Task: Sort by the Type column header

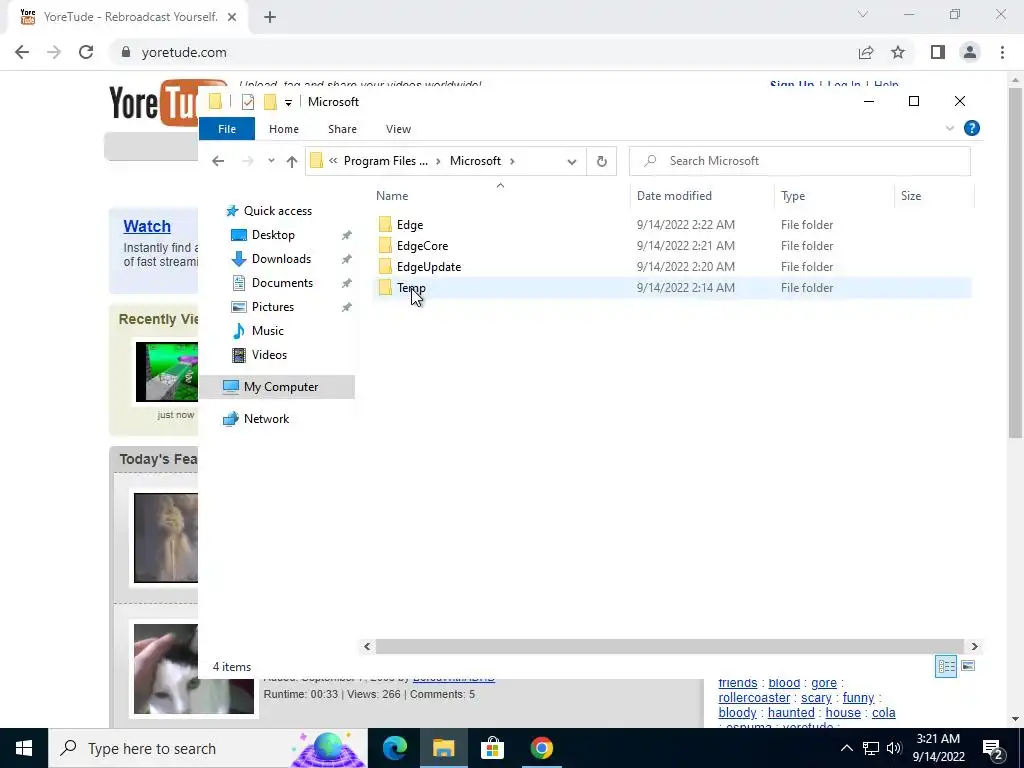Action: click(x=793, y=196)
